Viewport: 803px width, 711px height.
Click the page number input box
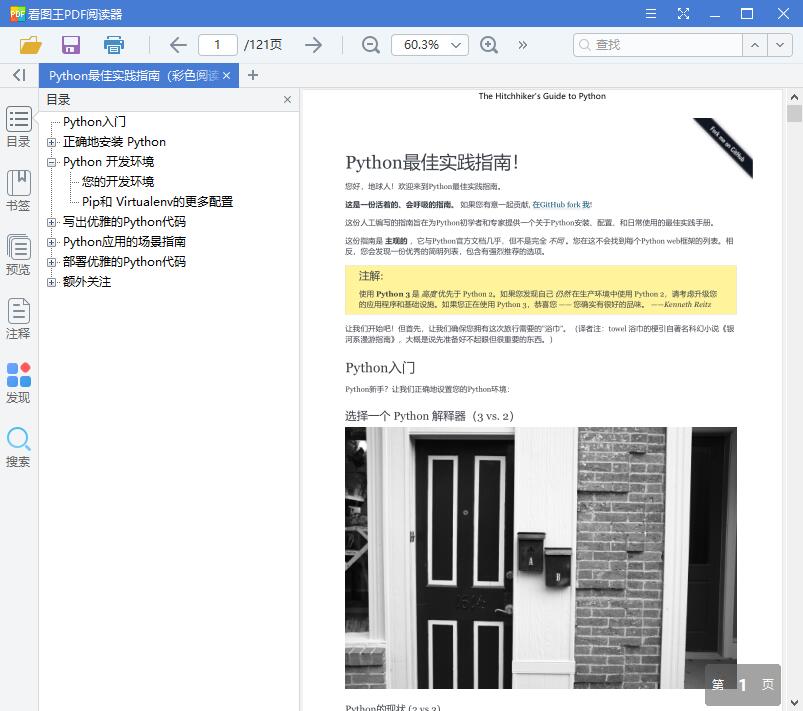pos(218,45)
